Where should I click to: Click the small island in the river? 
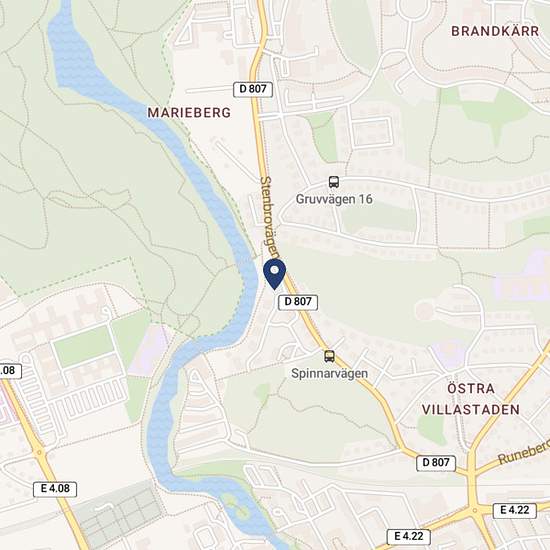click(236, 505)
